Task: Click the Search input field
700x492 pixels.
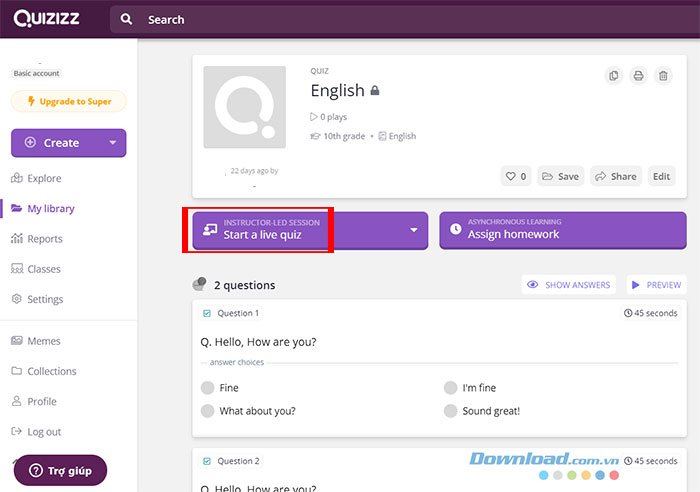Action: click(x=400, y=19)
